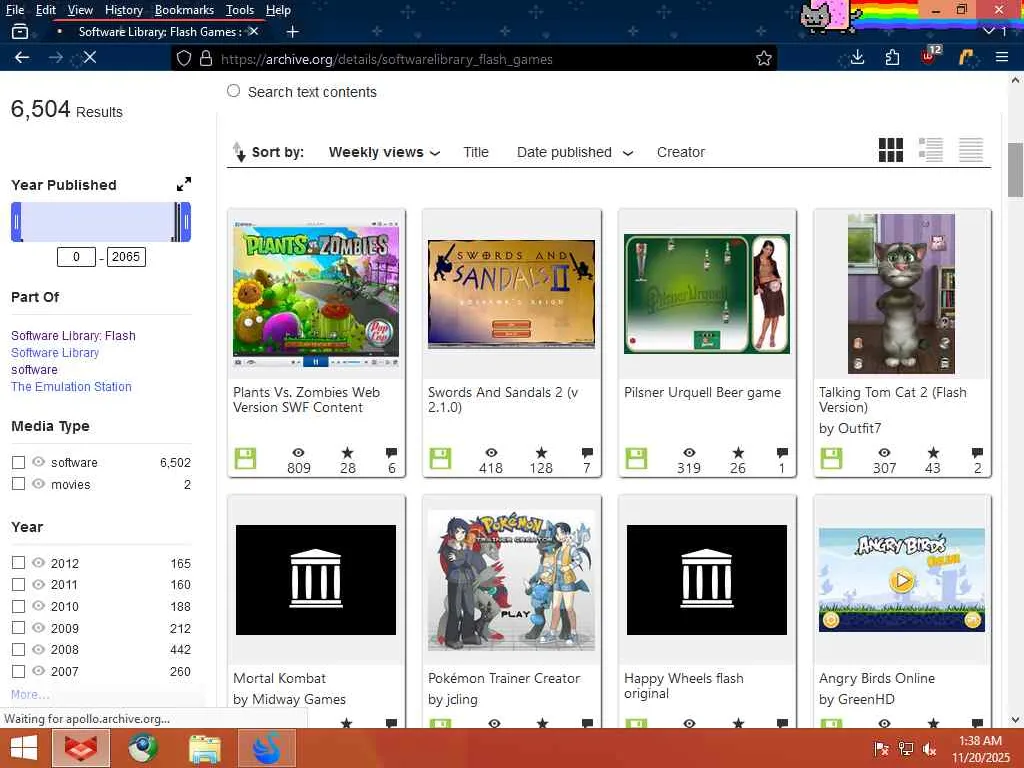The height and width of the screenshot is (768, 1024).
Task: Open the Edit menu
Action: tap(45, 10)
